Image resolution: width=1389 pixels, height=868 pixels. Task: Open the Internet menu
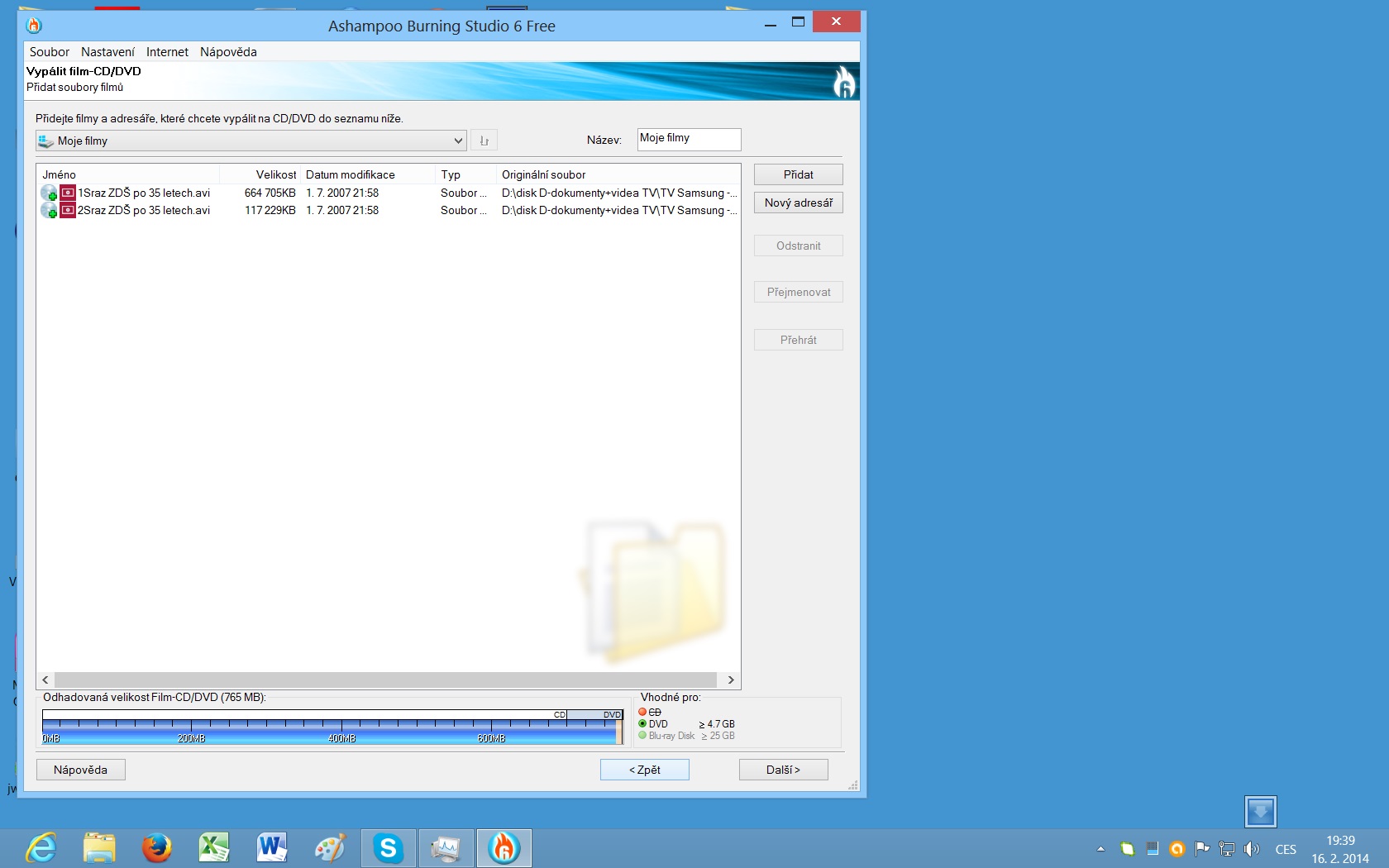pos(167,52)
